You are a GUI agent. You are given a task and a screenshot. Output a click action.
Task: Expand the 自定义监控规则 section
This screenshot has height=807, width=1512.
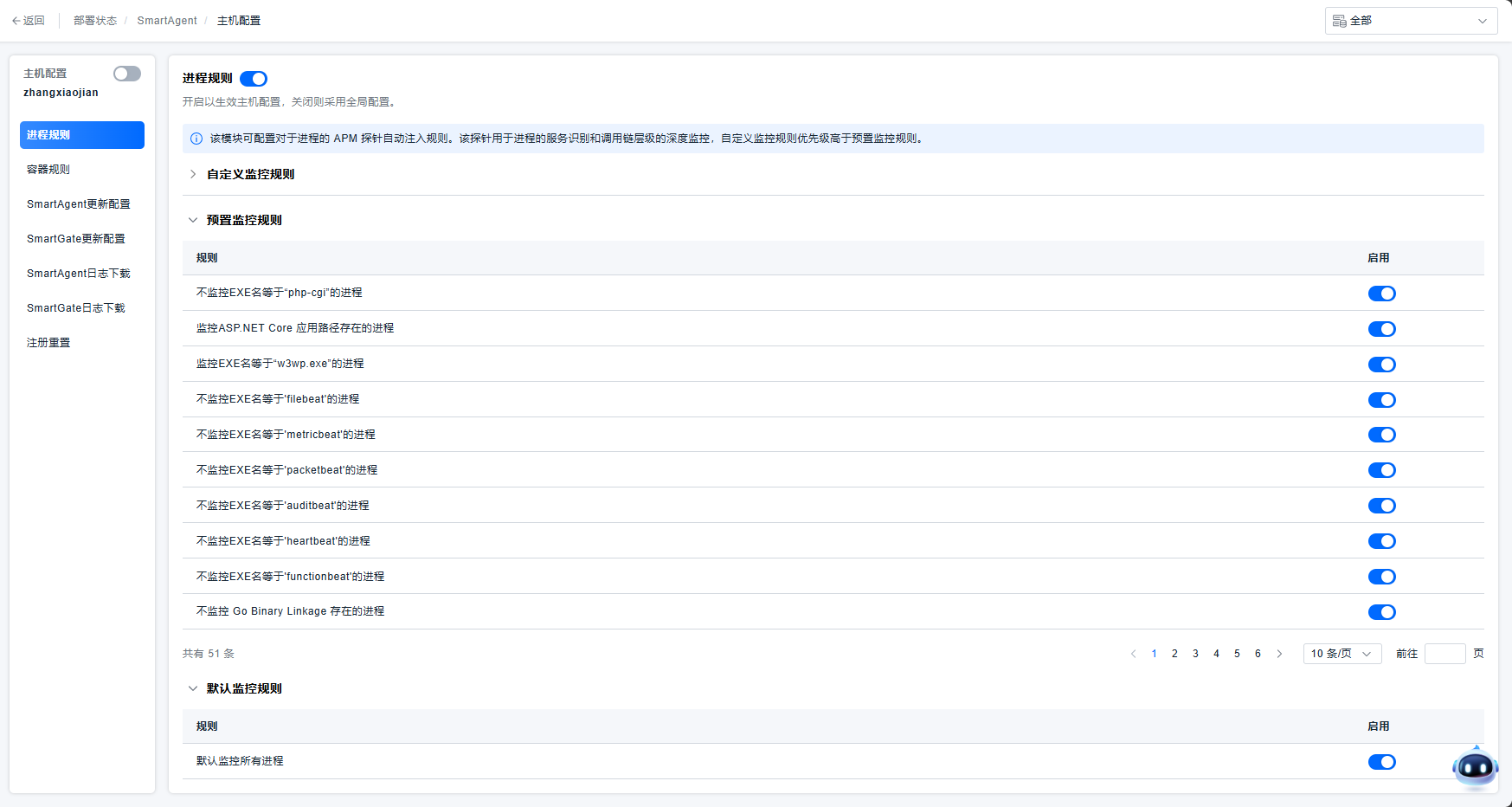(193, 174)
